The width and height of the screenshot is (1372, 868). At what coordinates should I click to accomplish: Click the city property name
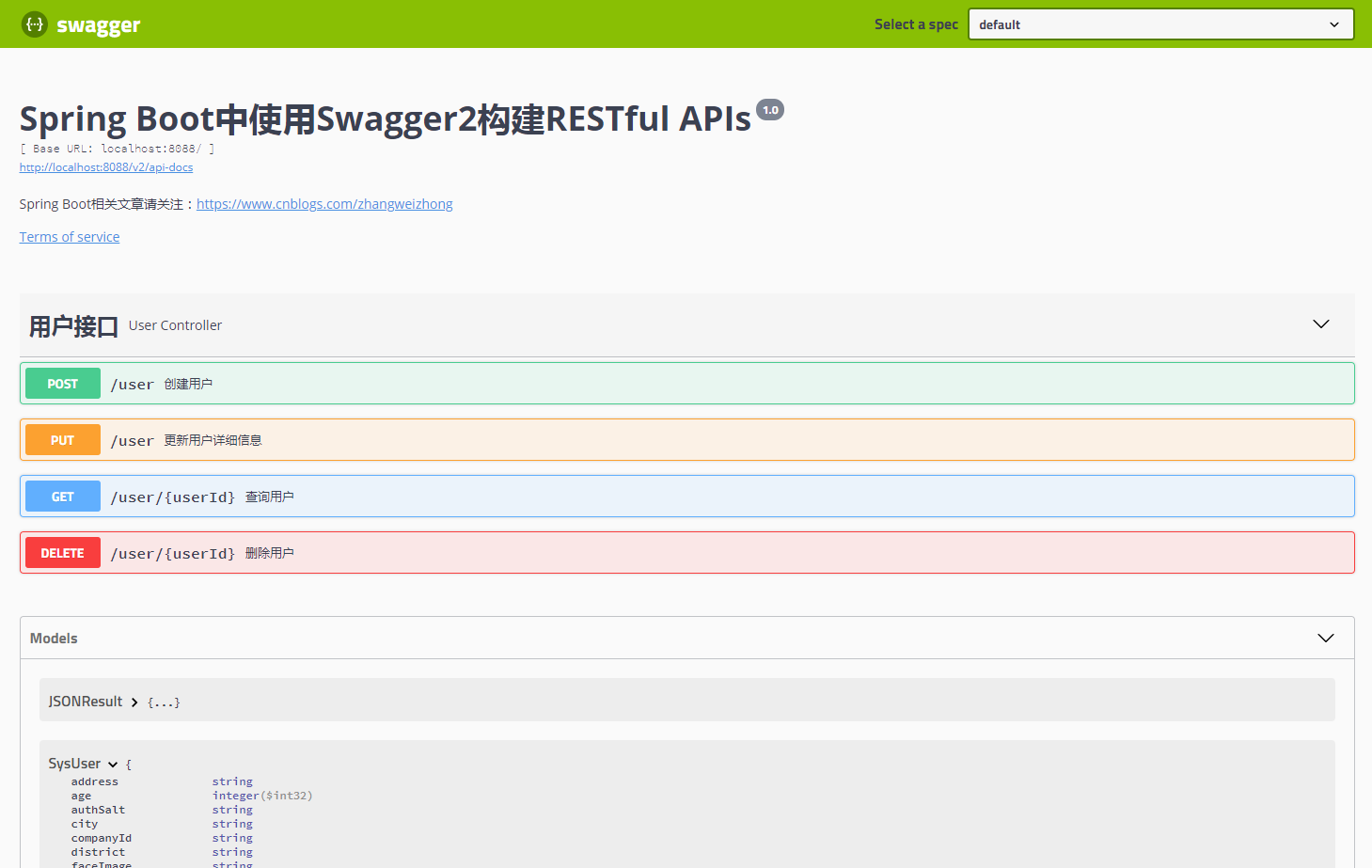pos(85,824)
